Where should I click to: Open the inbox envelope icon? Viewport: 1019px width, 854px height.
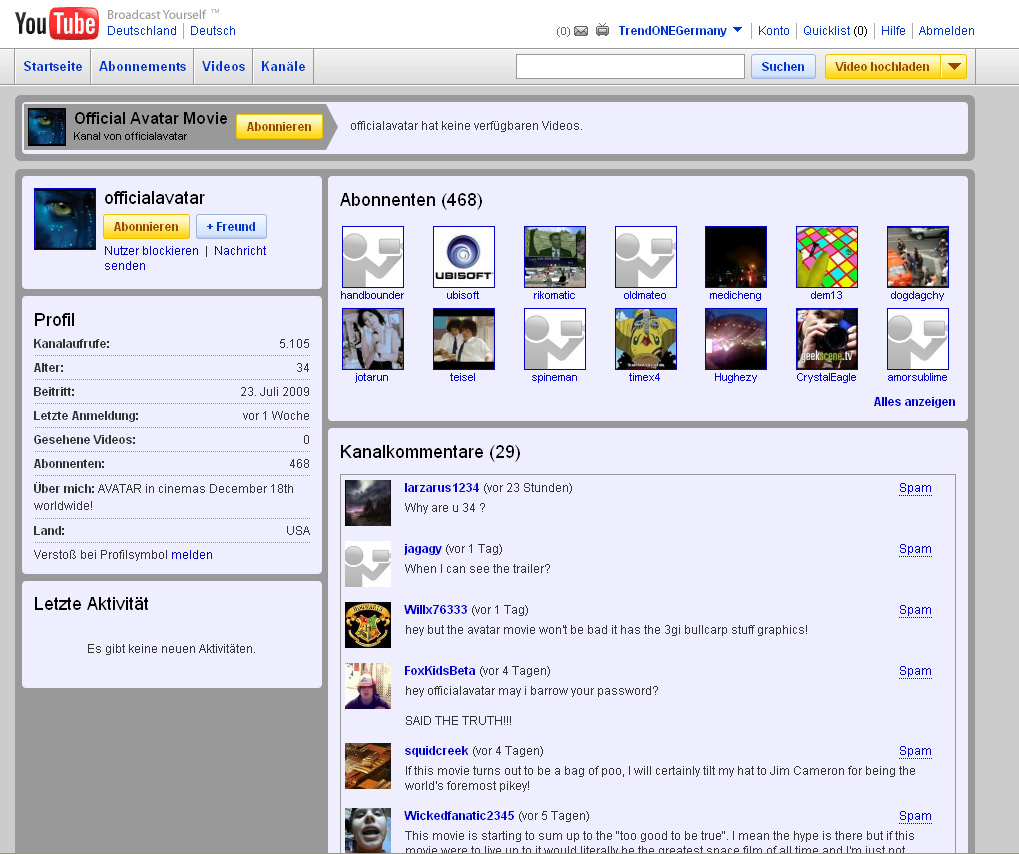pyautogui.click(x=581, y=31)
